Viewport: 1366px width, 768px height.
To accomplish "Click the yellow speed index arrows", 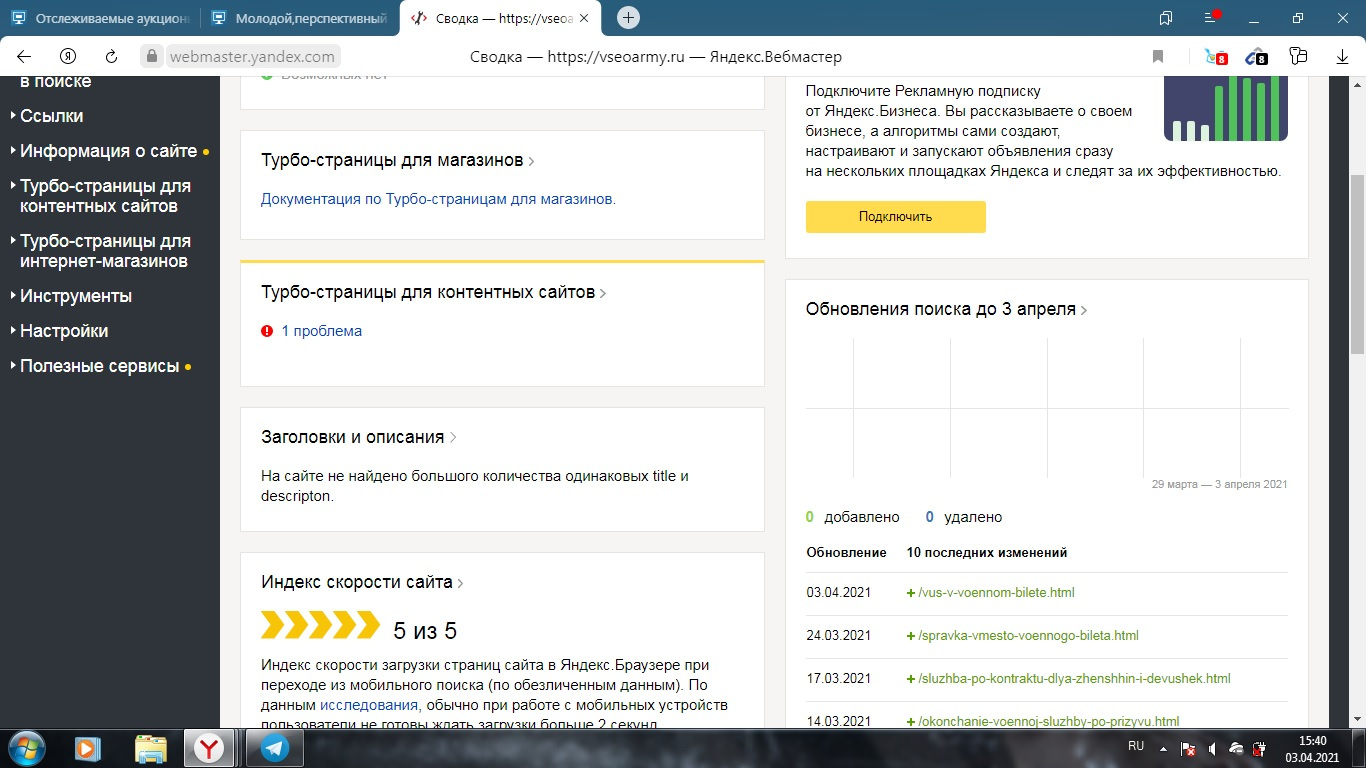I will [320, 626].
